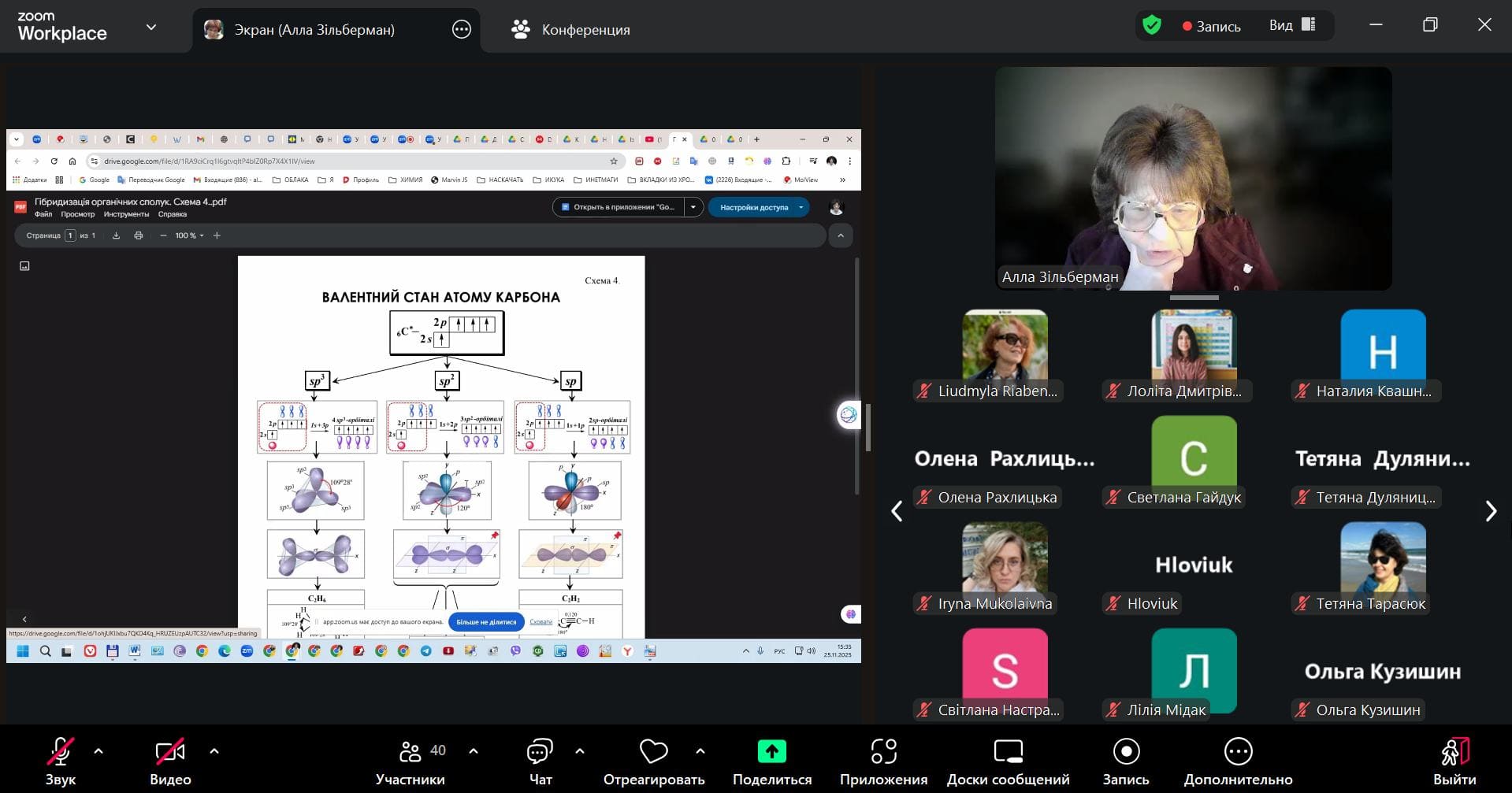1512x793 pixels.
Task: Open the Чат chat panel
Action: [540, 759]
